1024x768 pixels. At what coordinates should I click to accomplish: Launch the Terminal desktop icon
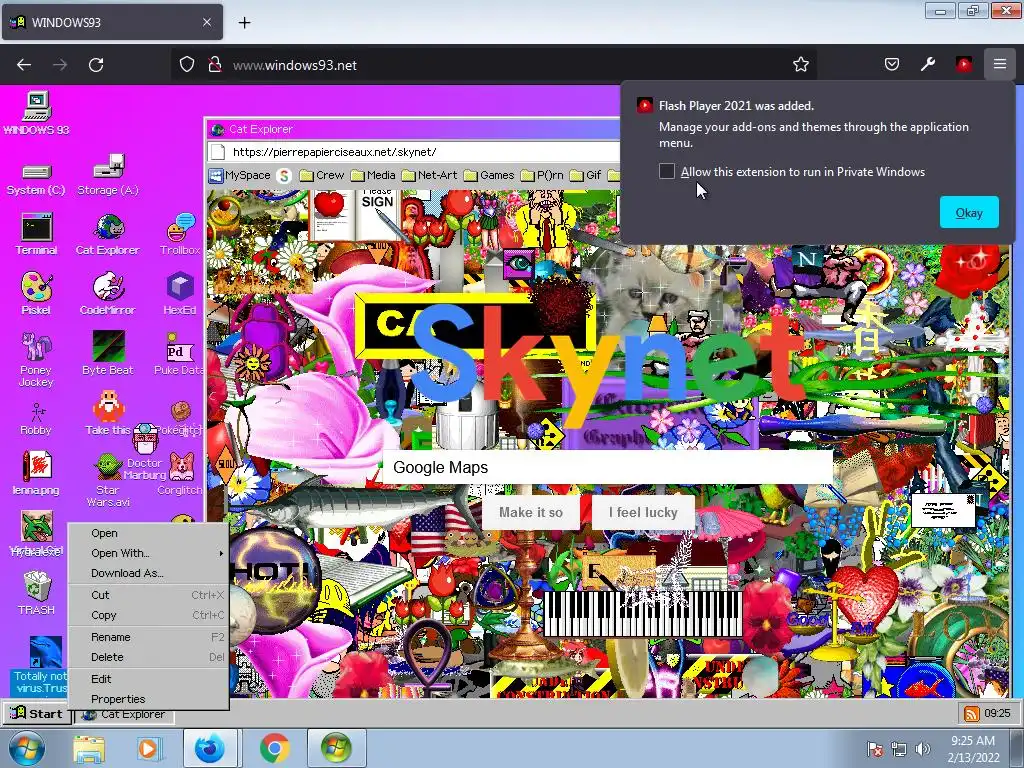point(37,234)
